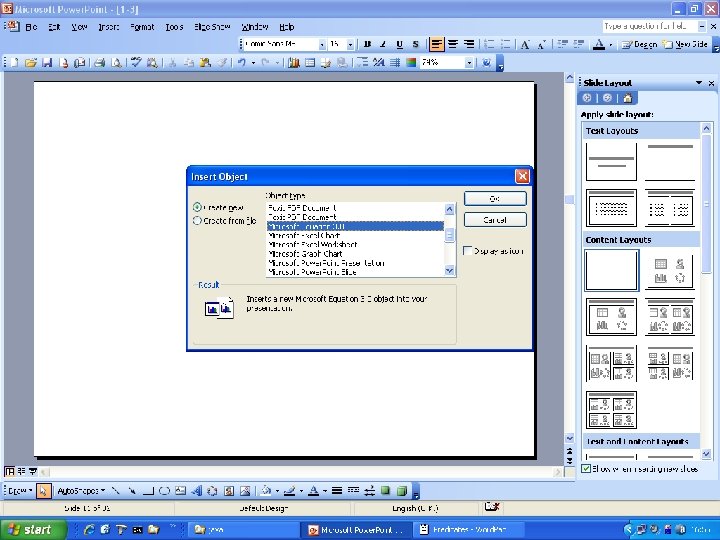This screenshot has height=540, width=720.
Task: Open 3-D Style options
Action: pyautogui.click(x=402, y=491)
